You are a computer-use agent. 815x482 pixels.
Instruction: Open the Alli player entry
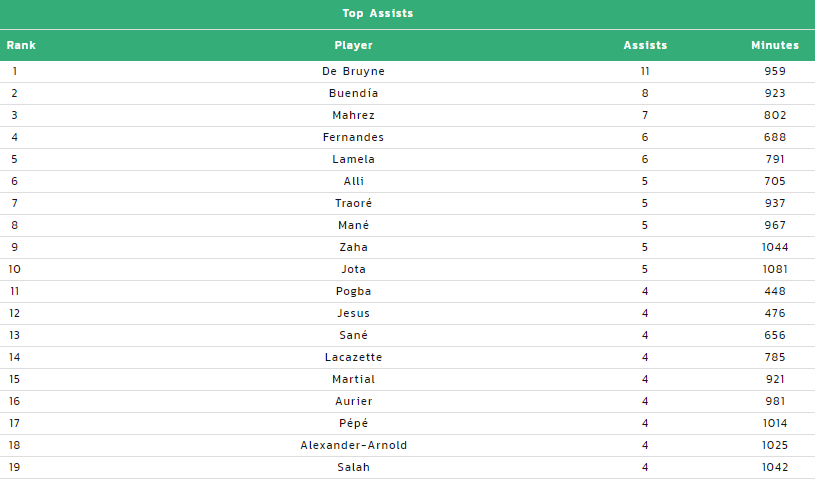click(x=353, y=181)
